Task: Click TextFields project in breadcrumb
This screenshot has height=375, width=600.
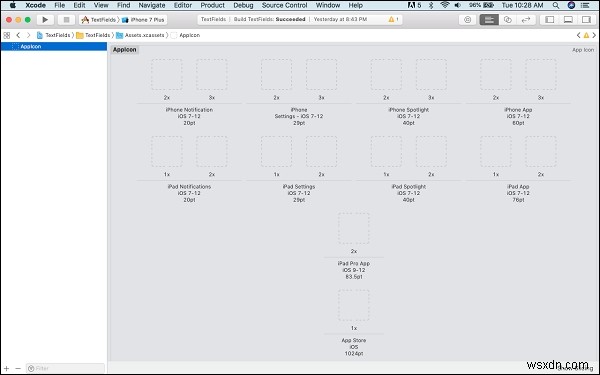Action: (53, 35)
